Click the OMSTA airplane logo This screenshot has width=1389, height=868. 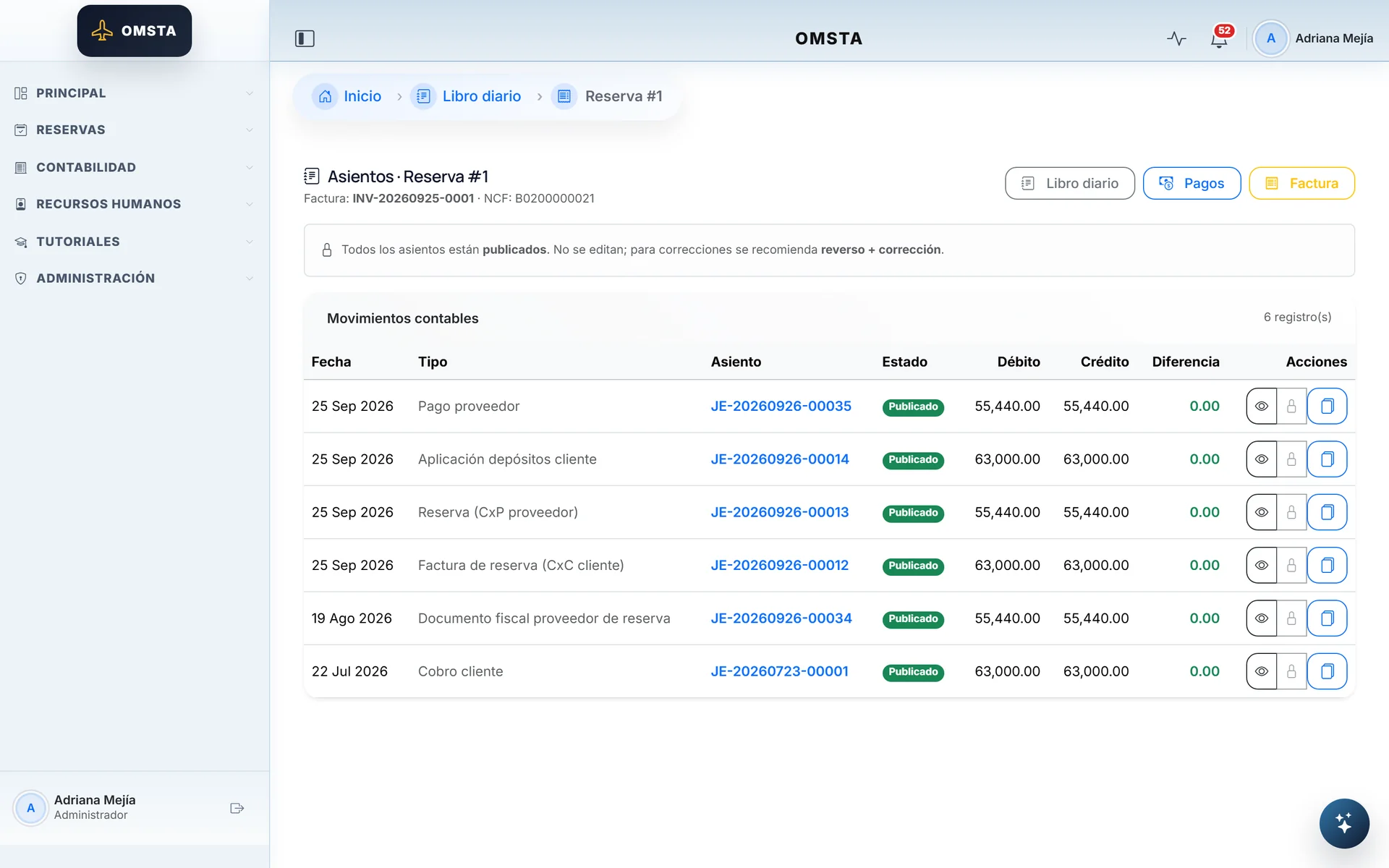click(135, 31)
